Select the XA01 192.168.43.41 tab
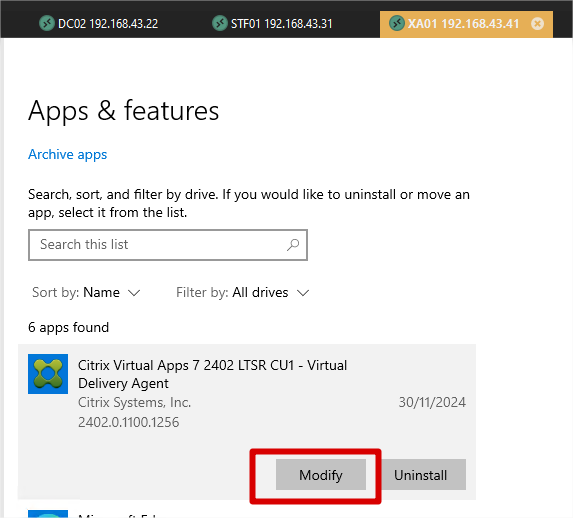Viewport: 573px width, 518px height. pos(466,24)
